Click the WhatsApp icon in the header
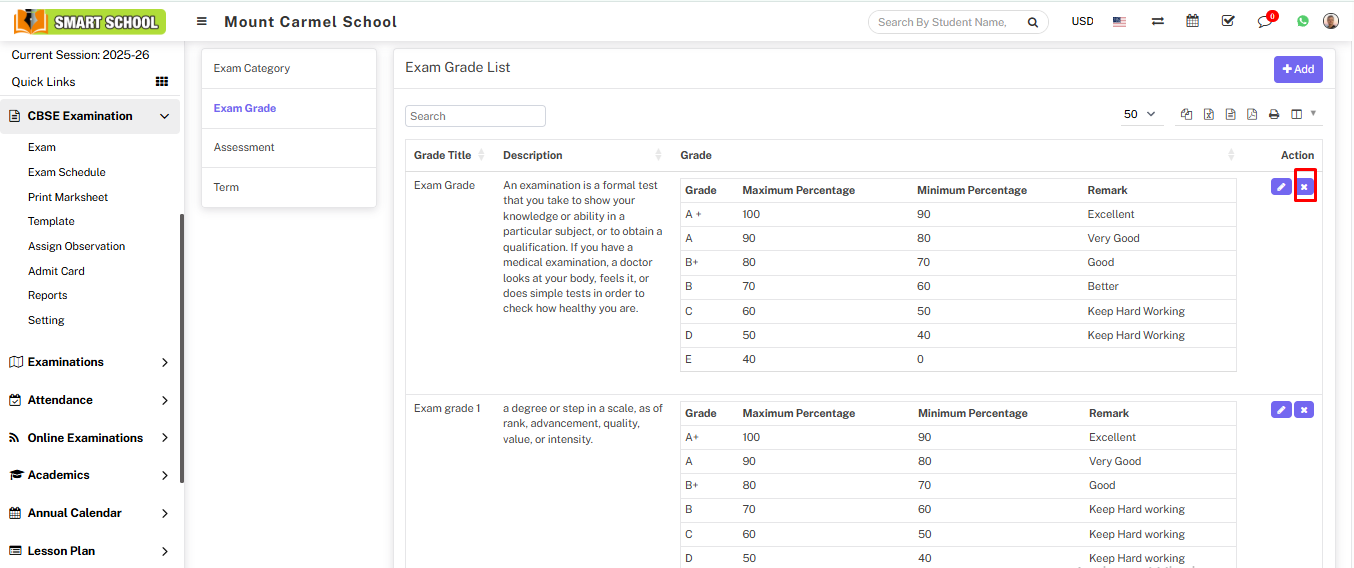The width and height of the screenshot is (1354, 568). coord(1302,21)
